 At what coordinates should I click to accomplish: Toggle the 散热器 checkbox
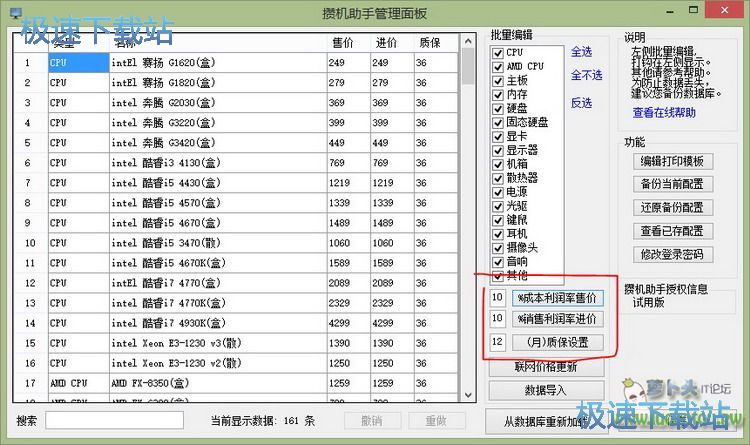coord(498,178)
